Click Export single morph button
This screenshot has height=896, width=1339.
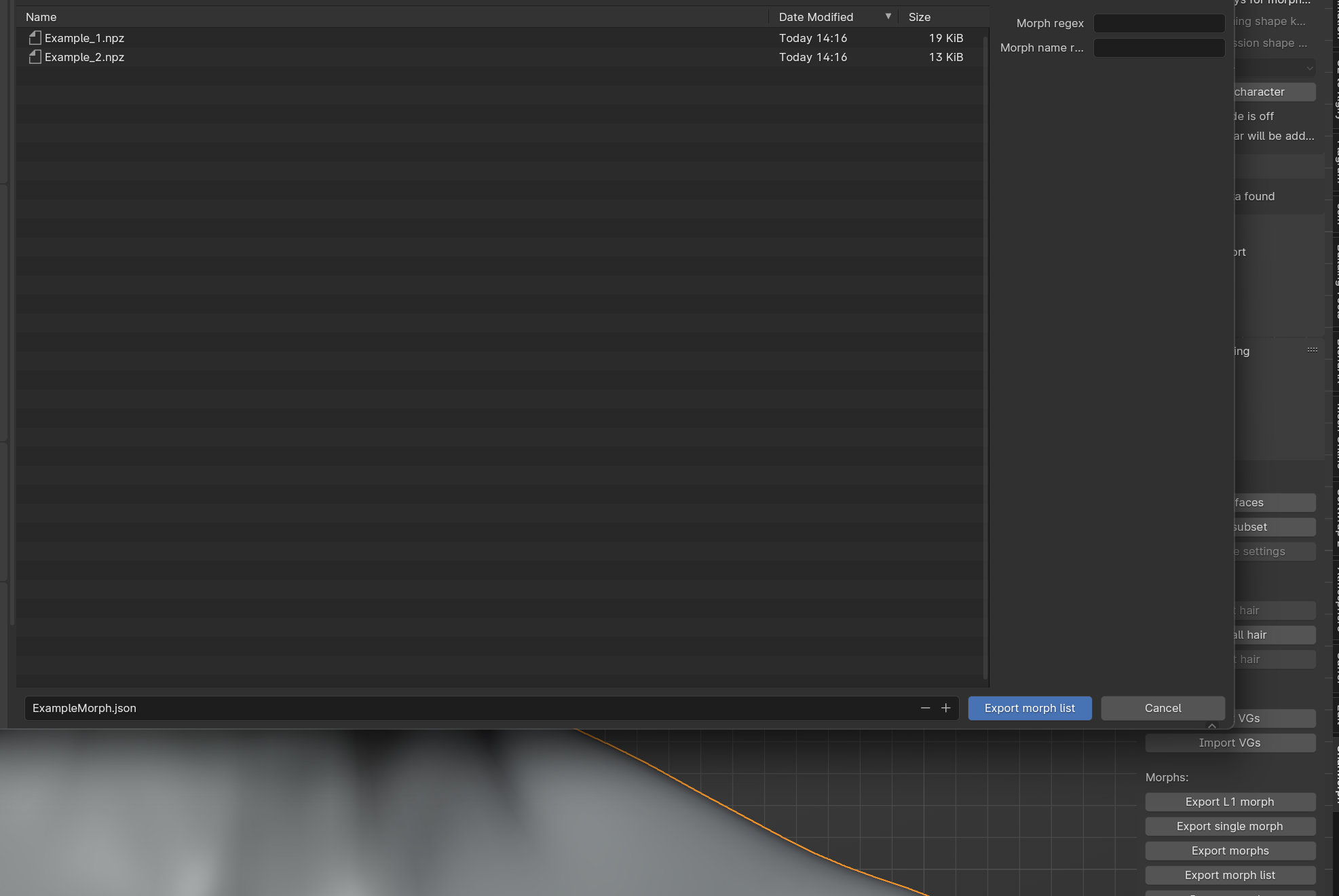pos(1230,826)
